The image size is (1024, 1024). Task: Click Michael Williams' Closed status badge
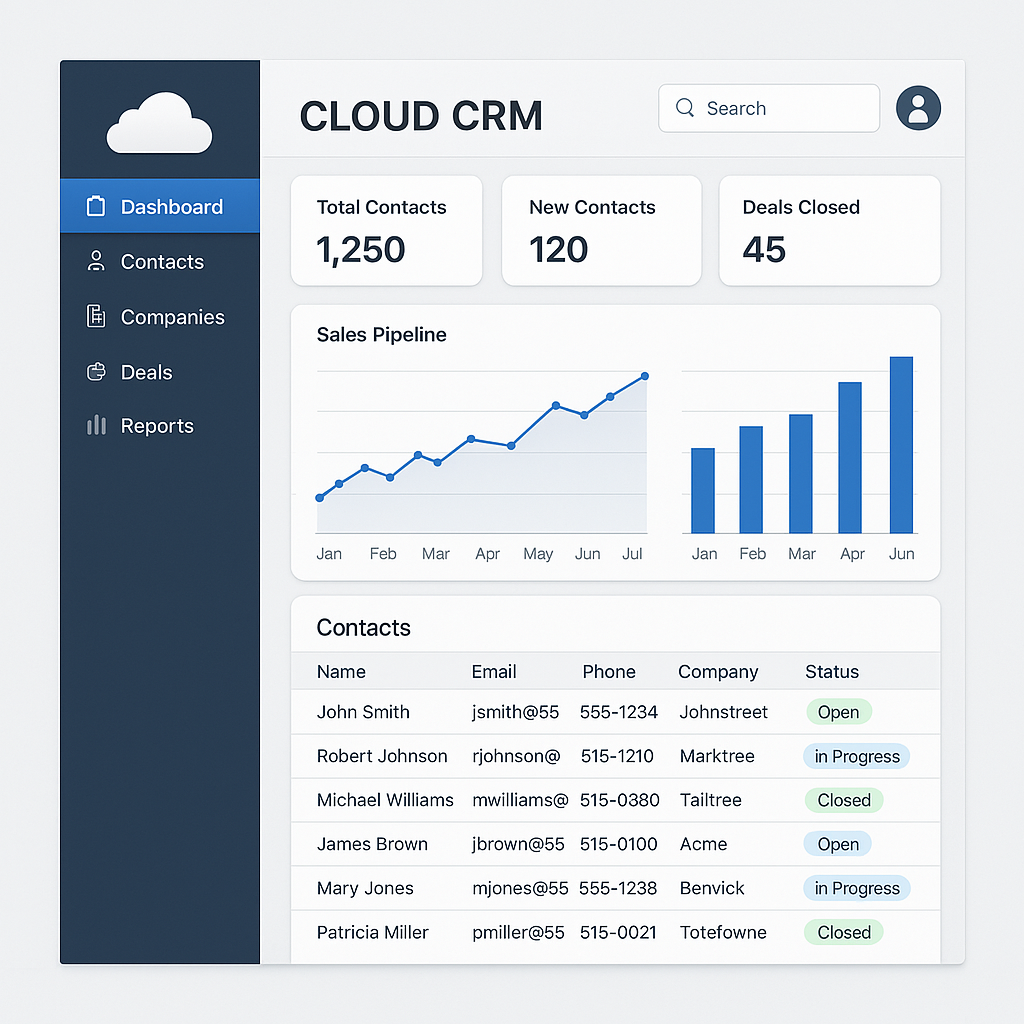point(844,800)
